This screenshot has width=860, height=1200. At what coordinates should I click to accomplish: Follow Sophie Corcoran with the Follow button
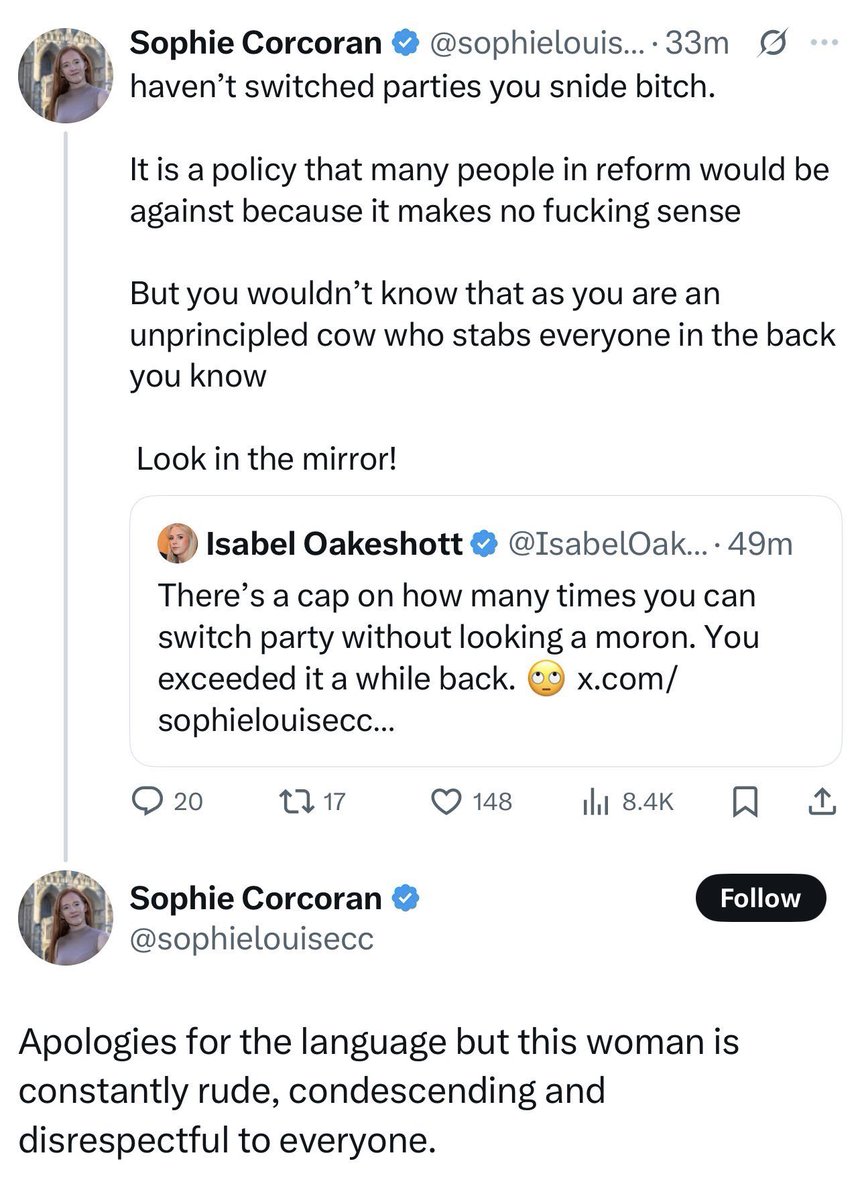click(x=761, y=898)
